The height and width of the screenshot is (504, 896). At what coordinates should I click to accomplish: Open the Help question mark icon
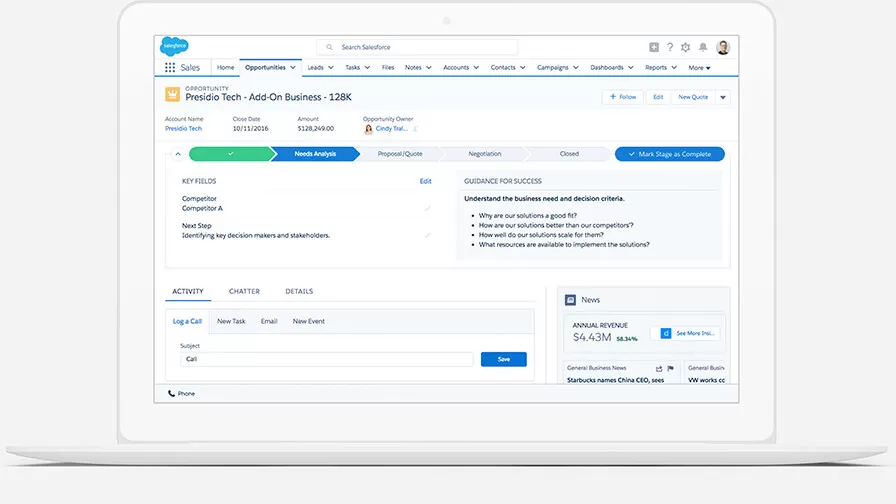670,47
